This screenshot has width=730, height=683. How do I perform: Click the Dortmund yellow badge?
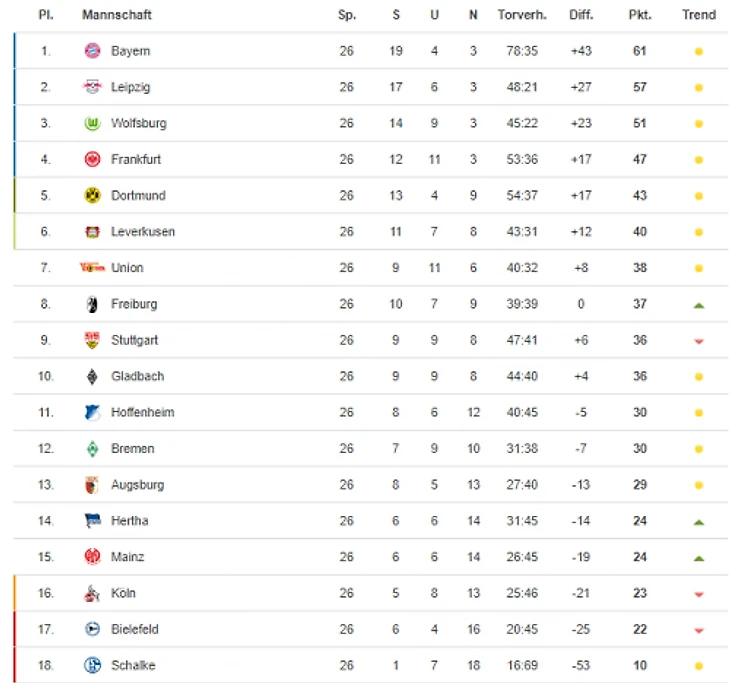click(x=92, y=196)
